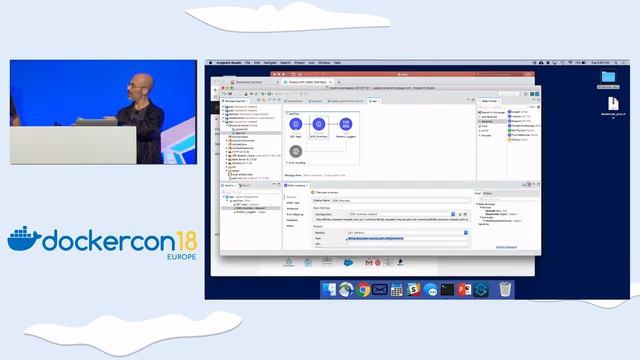Image resolution: width=640 pixels, height=360 pixels.
Task: Open the Run menu
Action: click(x=311, y=63)
